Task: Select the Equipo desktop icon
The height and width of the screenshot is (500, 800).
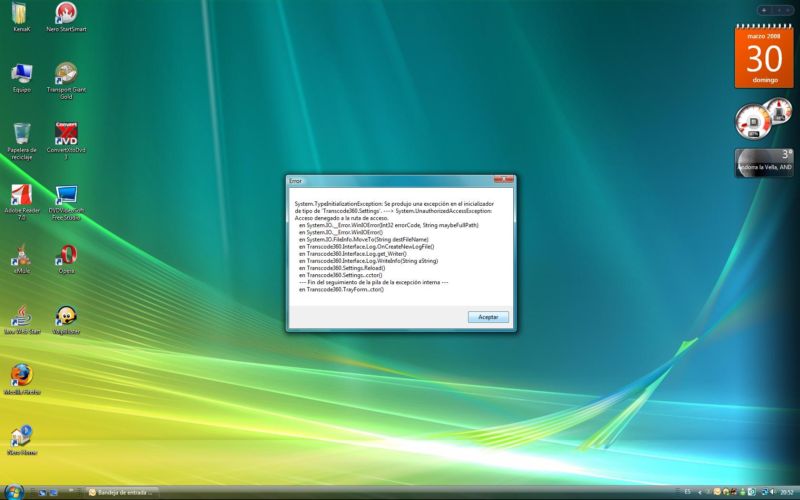Action: click(21, 78)
